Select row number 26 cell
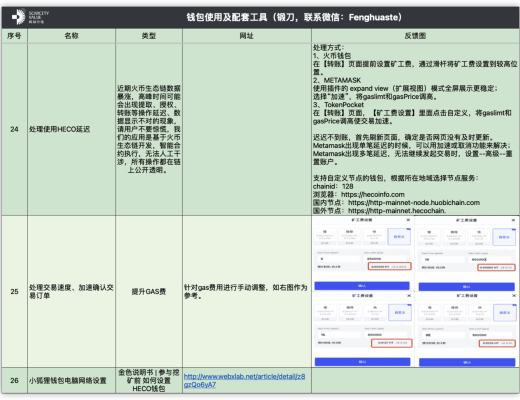Image resolution: width=520 pixels, height=400 pixels. (14, 380)
